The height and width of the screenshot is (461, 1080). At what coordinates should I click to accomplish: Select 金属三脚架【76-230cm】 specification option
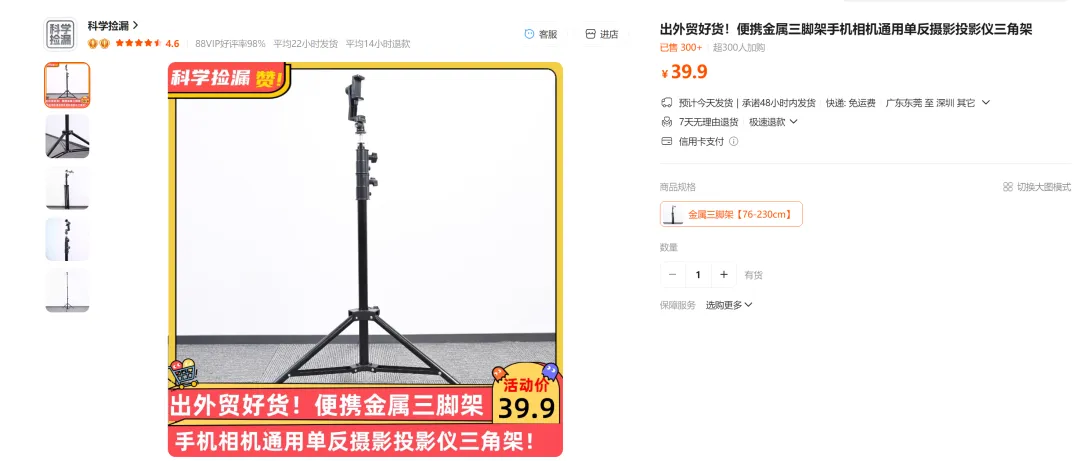[731, 214]
